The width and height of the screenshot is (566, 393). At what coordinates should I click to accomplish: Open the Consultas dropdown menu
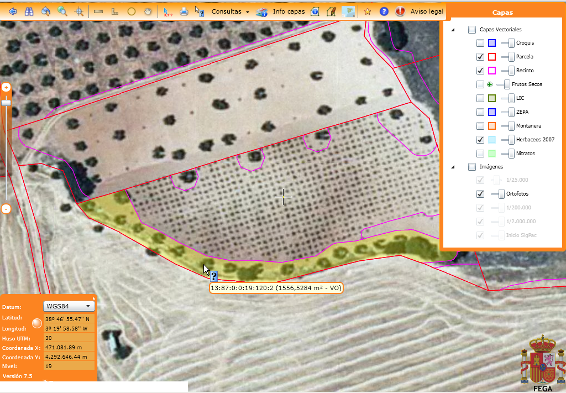(x=230, y=12)
